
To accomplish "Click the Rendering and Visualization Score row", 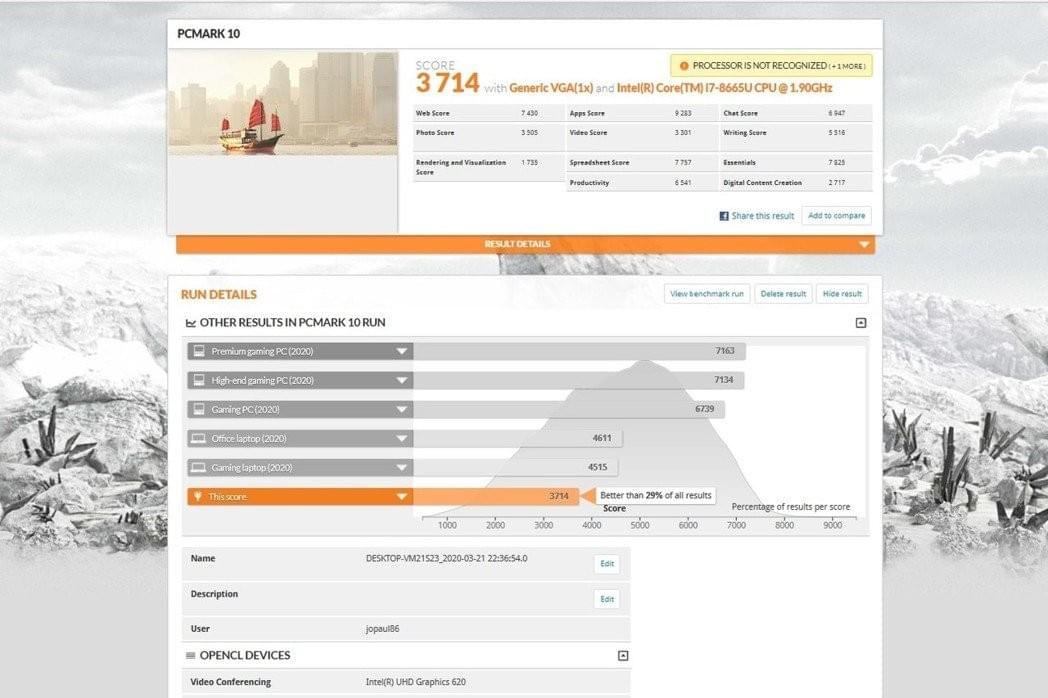I will pyautogui.click(x=489, y=167).
